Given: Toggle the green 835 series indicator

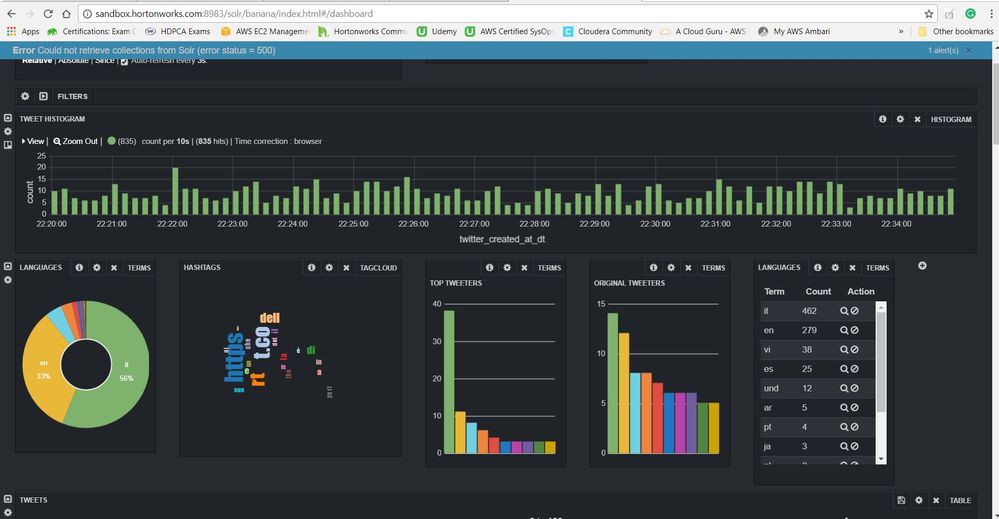Looking at the screenshot, I should coord(111,141).
